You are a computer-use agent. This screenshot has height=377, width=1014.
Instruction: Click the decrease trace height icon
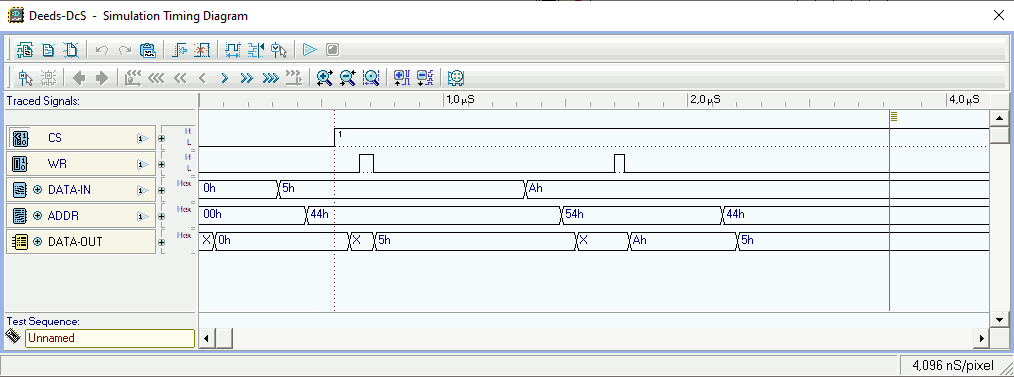425,78
